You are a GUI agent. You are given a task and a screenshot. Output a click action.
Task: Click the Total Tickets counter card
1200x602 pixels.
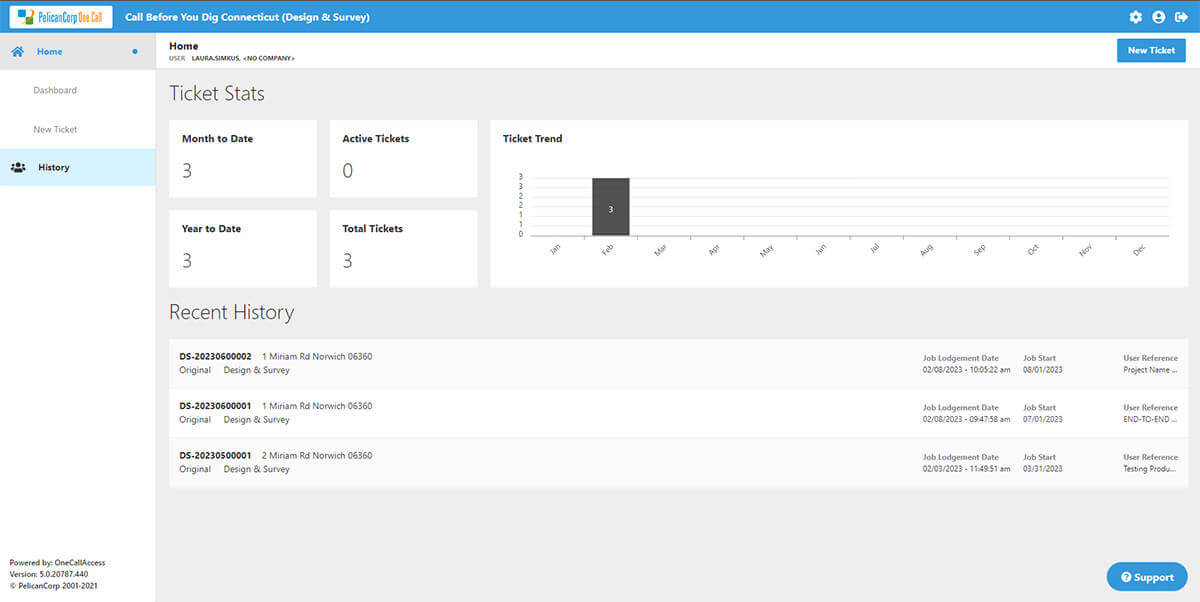(403, 248)
